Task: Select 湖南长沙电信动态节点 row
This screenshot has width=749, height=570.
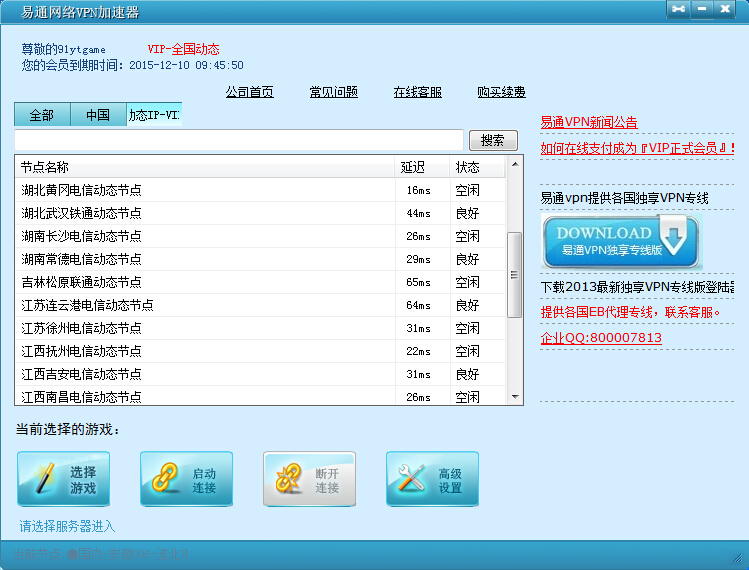Action: 260,236
